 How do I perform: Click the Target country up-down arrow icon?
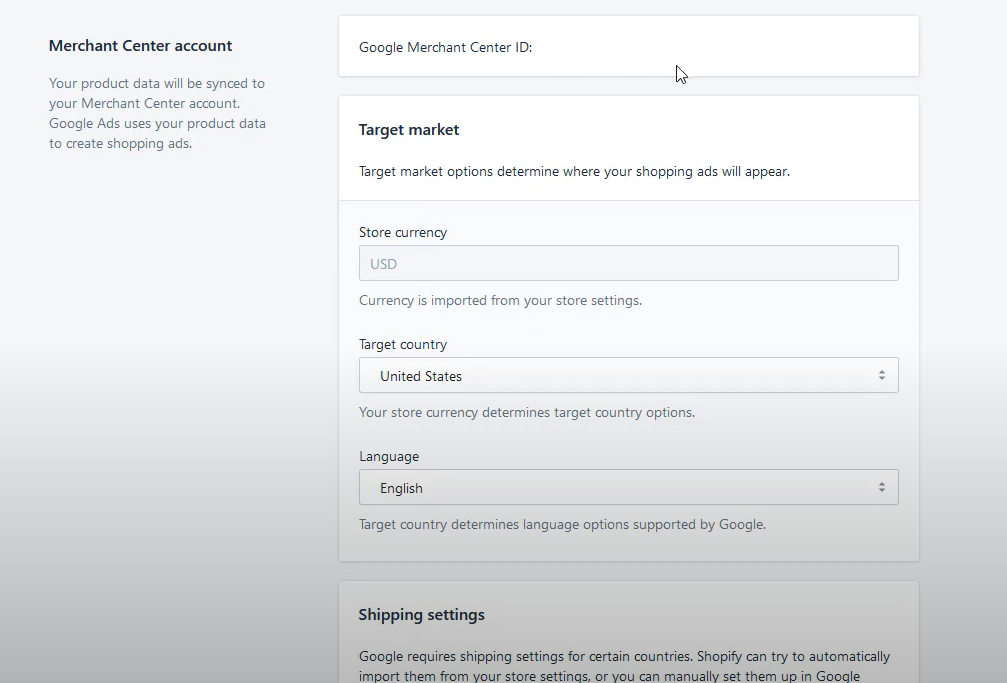882,376
